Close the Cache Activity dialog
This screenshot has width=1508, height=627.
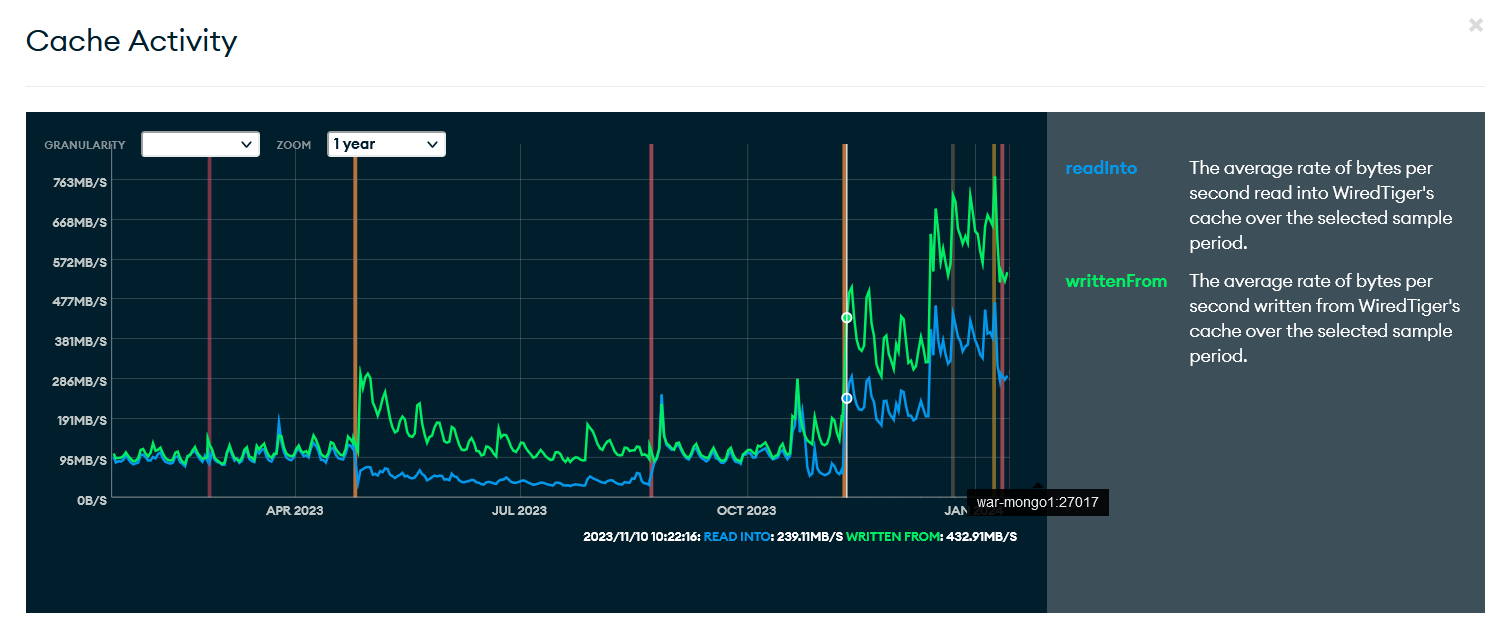point(1475,25)
